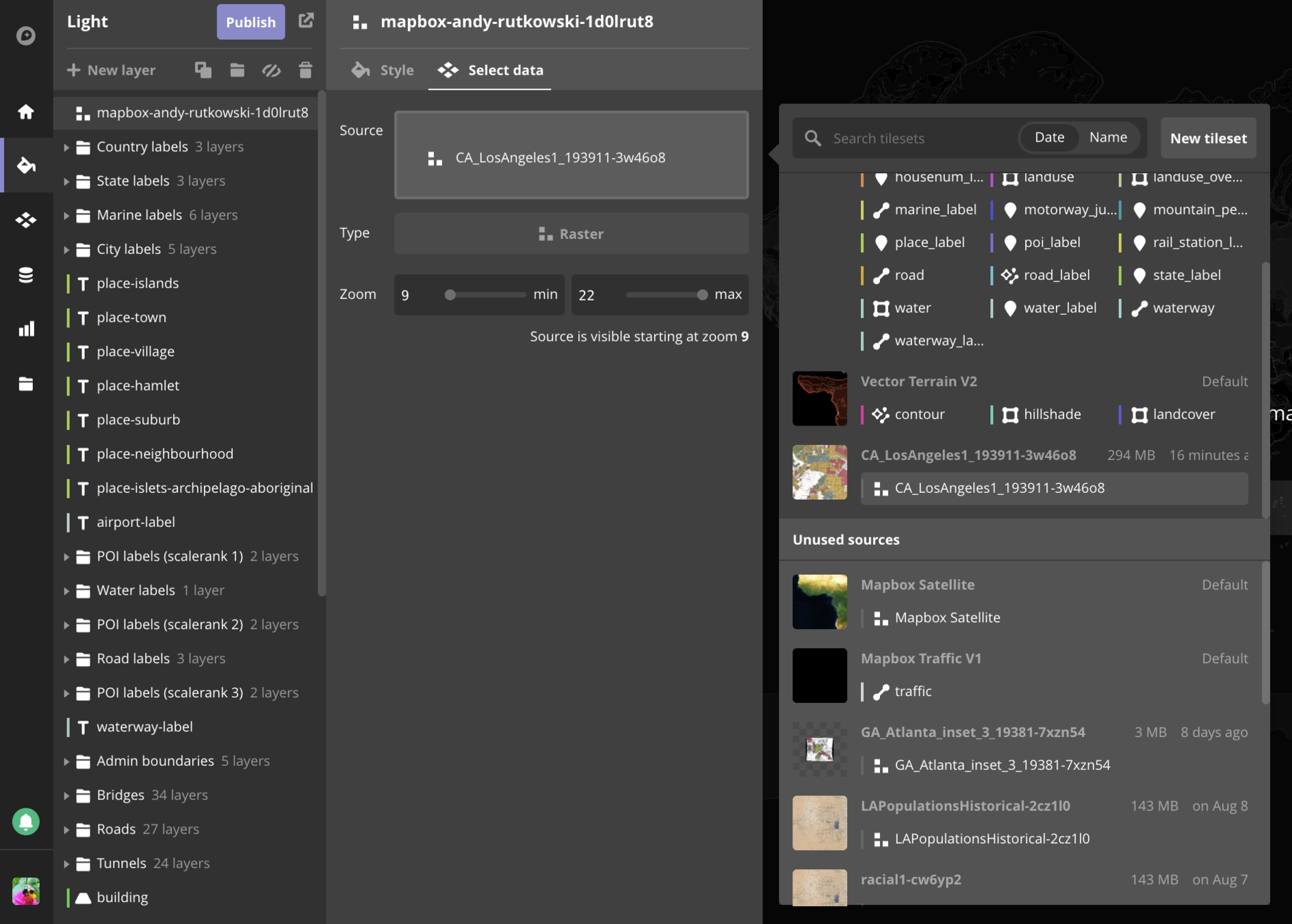This screenshot has width=1292, height=924.
Task: Adjust the max zoom slider handle
Action: click(702, 294)
